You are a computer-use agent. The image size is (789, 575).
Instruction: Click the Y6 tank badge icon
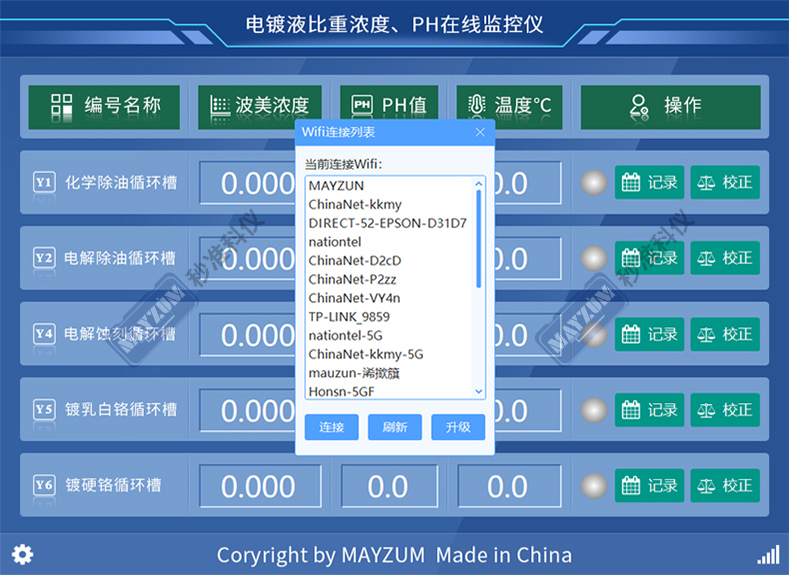coord(43,486)
